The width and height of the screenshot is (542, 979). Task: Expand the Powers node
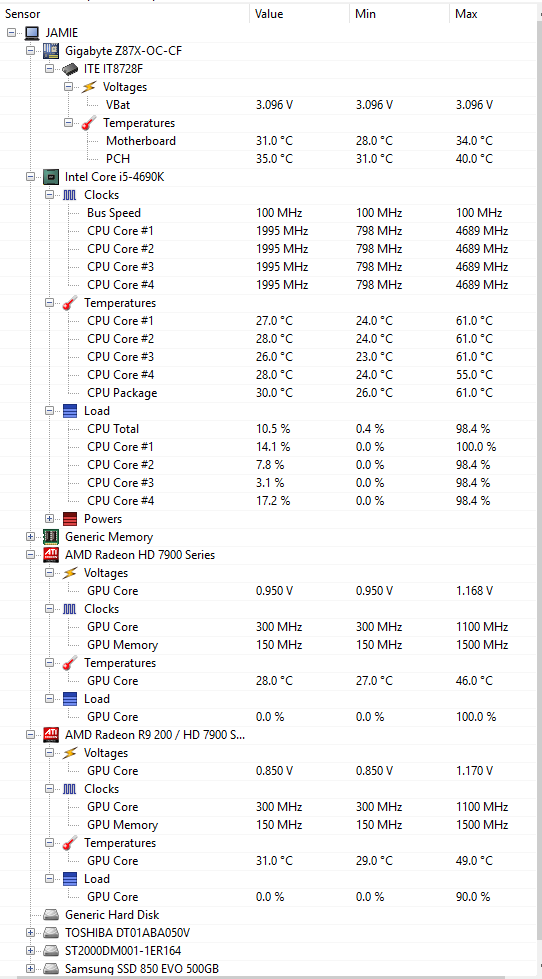click(x=49, y=519)
